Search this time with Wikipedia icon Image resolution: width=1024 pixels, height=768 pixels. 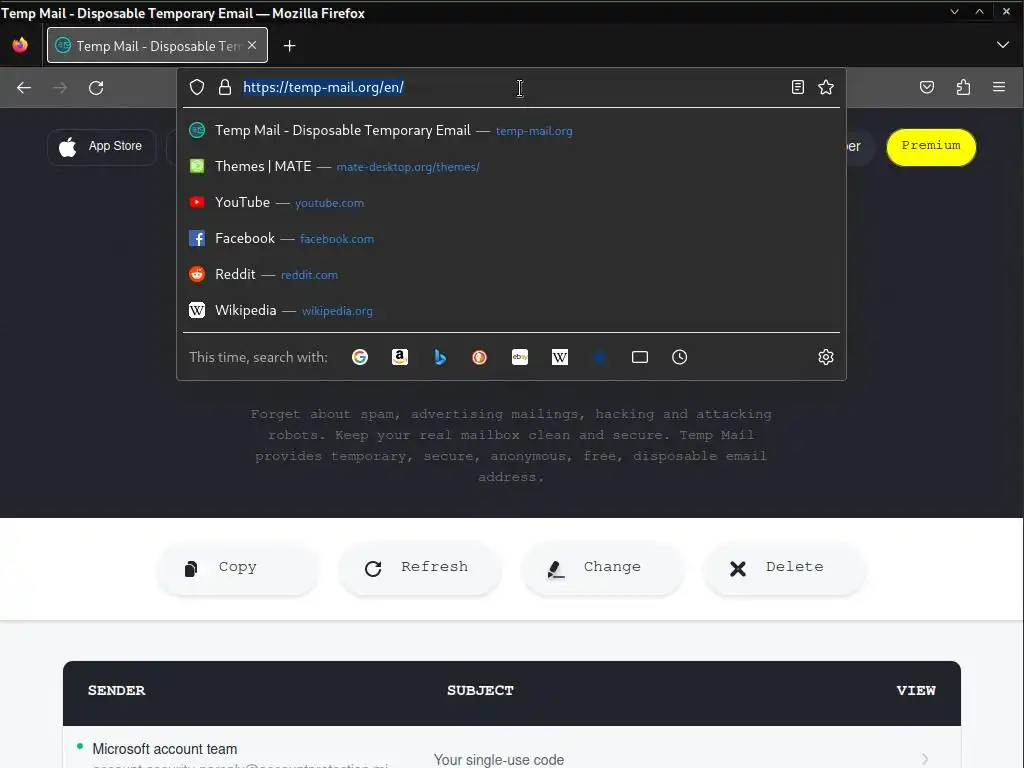pos(560,357)
